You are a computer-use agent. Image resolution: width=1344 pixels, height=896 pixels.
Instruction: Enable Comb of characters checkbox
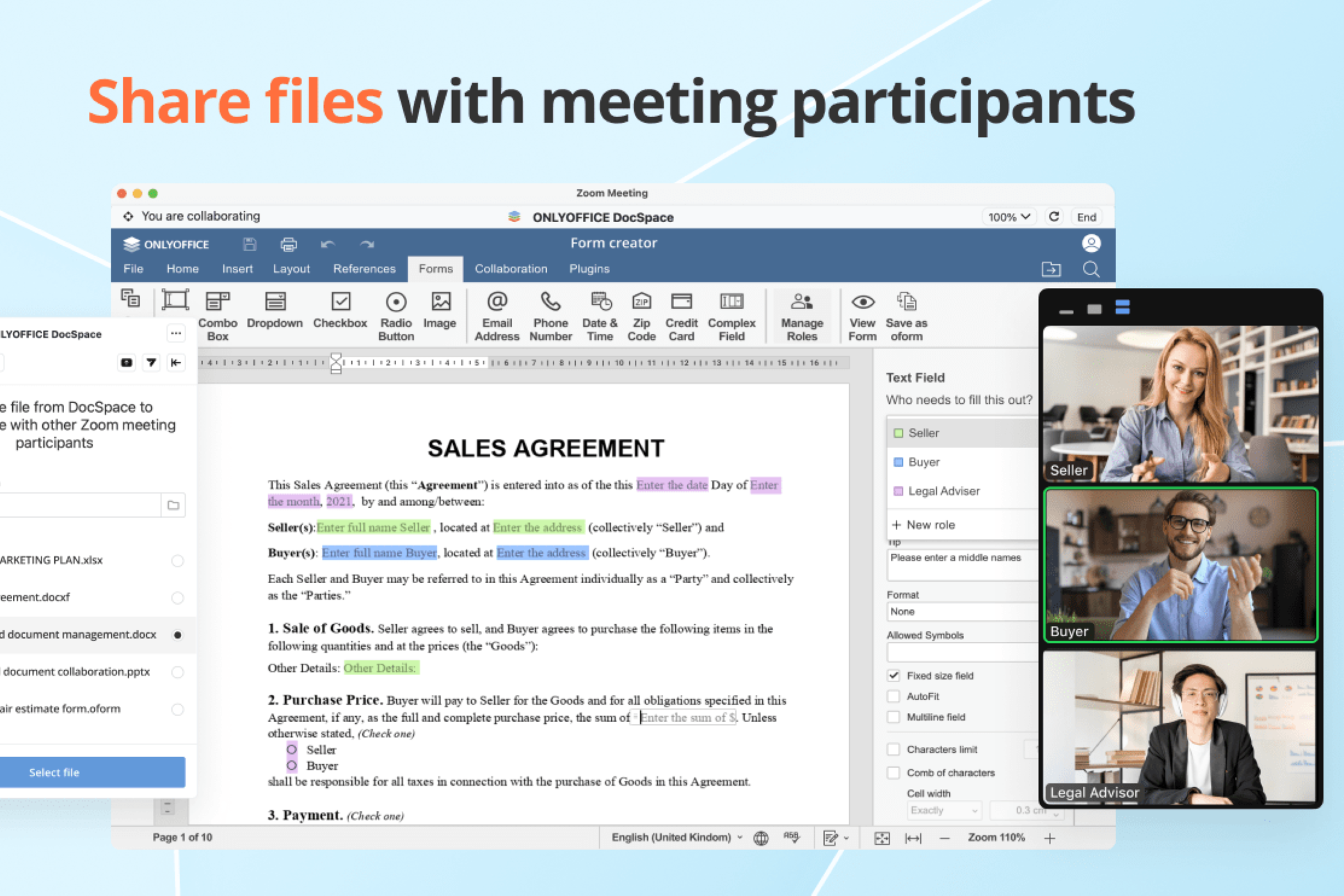[893, 772]
